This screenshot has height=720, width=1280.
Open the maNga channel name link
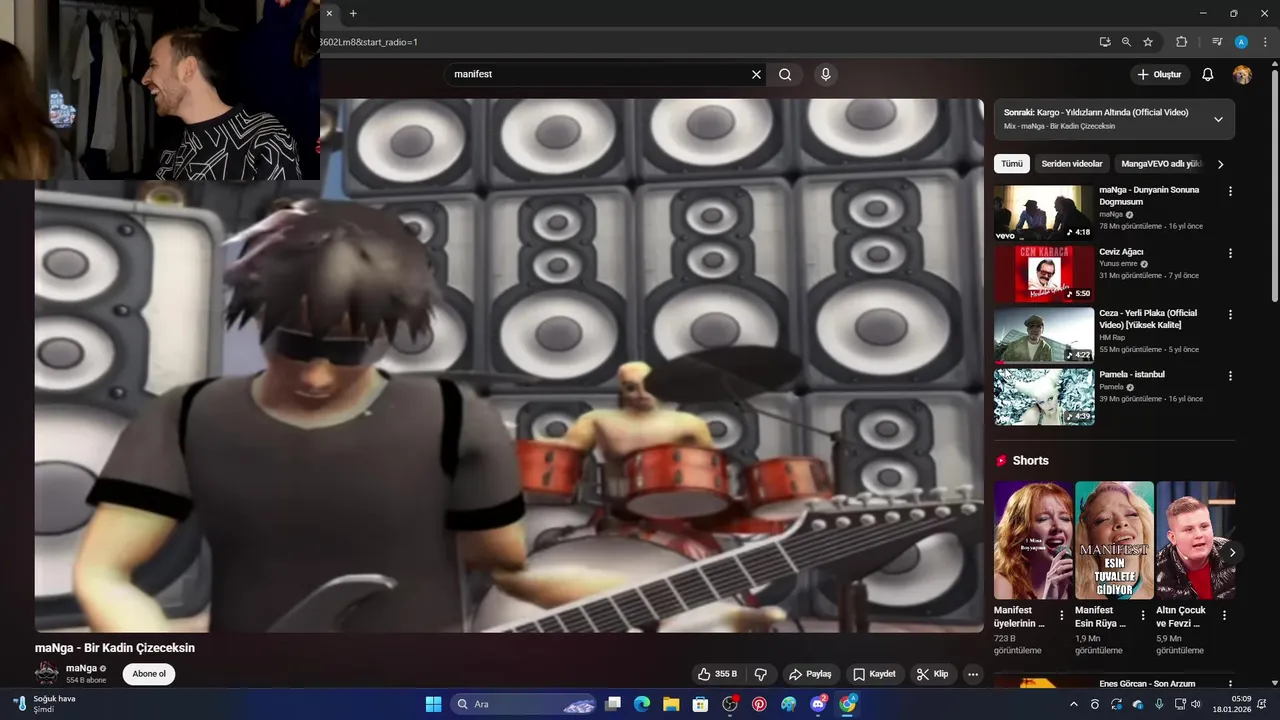(x=81, y=668)
